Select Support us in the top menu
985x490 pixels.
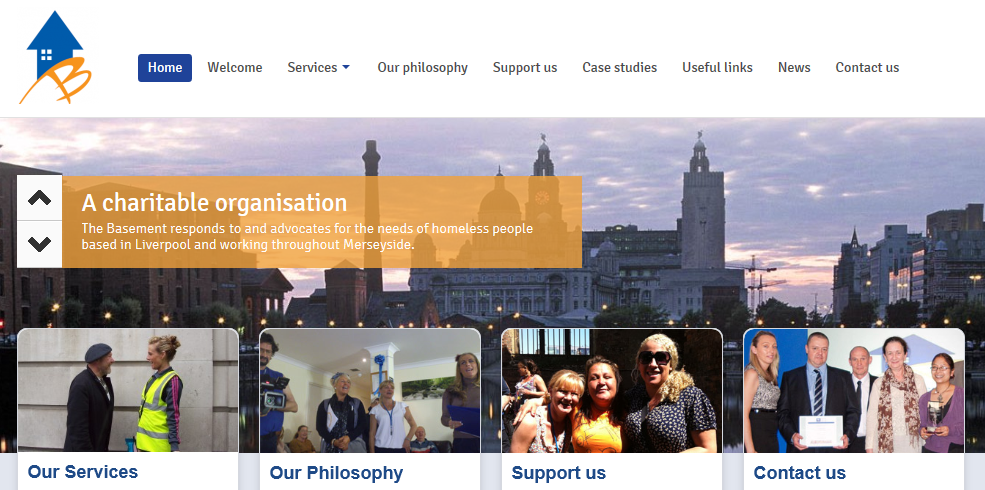point(525,68)
